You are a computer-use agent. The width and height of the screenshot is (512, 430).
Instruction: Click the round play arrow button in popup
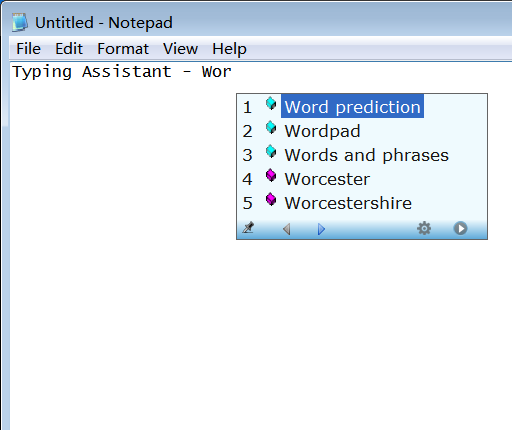460,228
